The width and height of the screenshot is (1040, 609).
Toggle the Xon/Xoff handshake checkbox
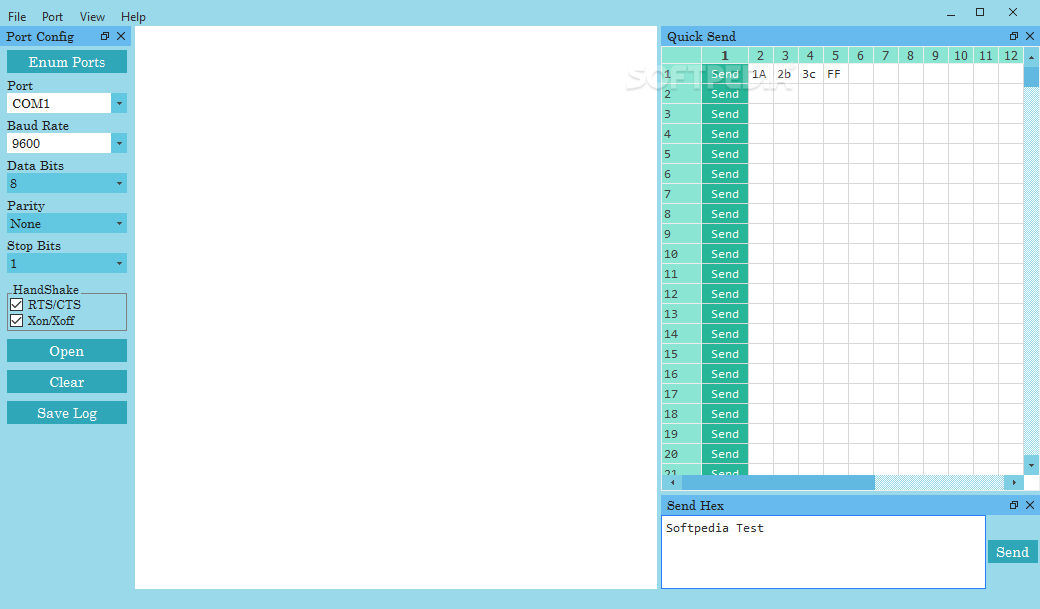[17, 320]
